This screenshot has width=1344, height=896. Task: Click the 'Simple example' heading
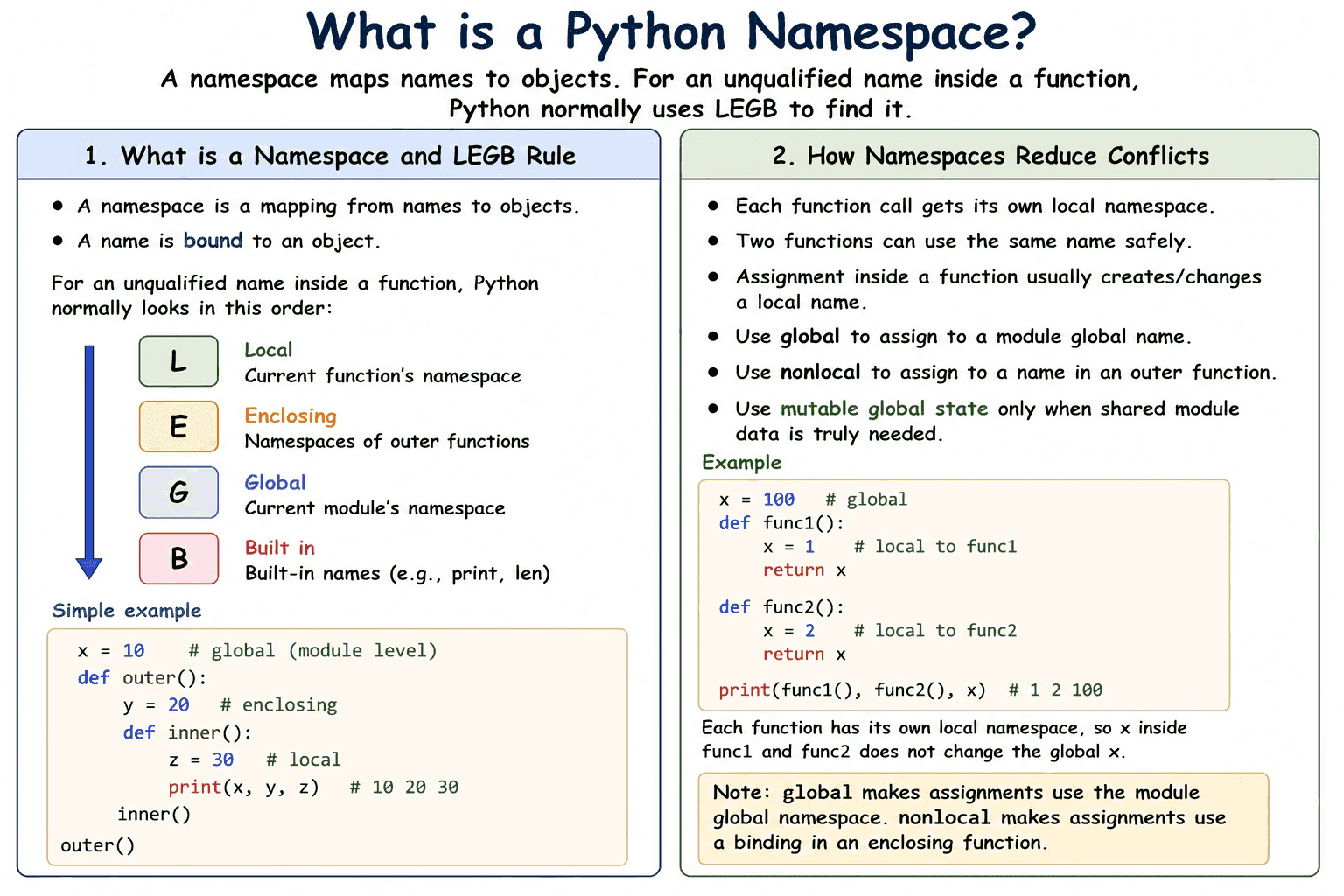tap(127, 611)
